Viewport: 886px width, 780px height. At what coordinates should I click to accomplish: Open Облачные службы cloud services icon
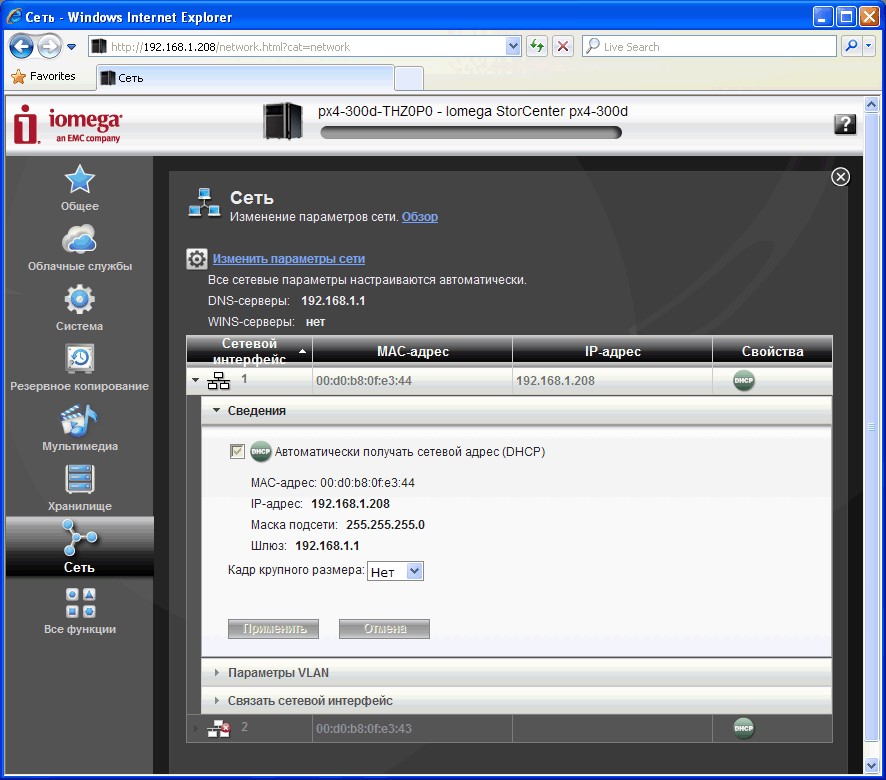(79, 240)
